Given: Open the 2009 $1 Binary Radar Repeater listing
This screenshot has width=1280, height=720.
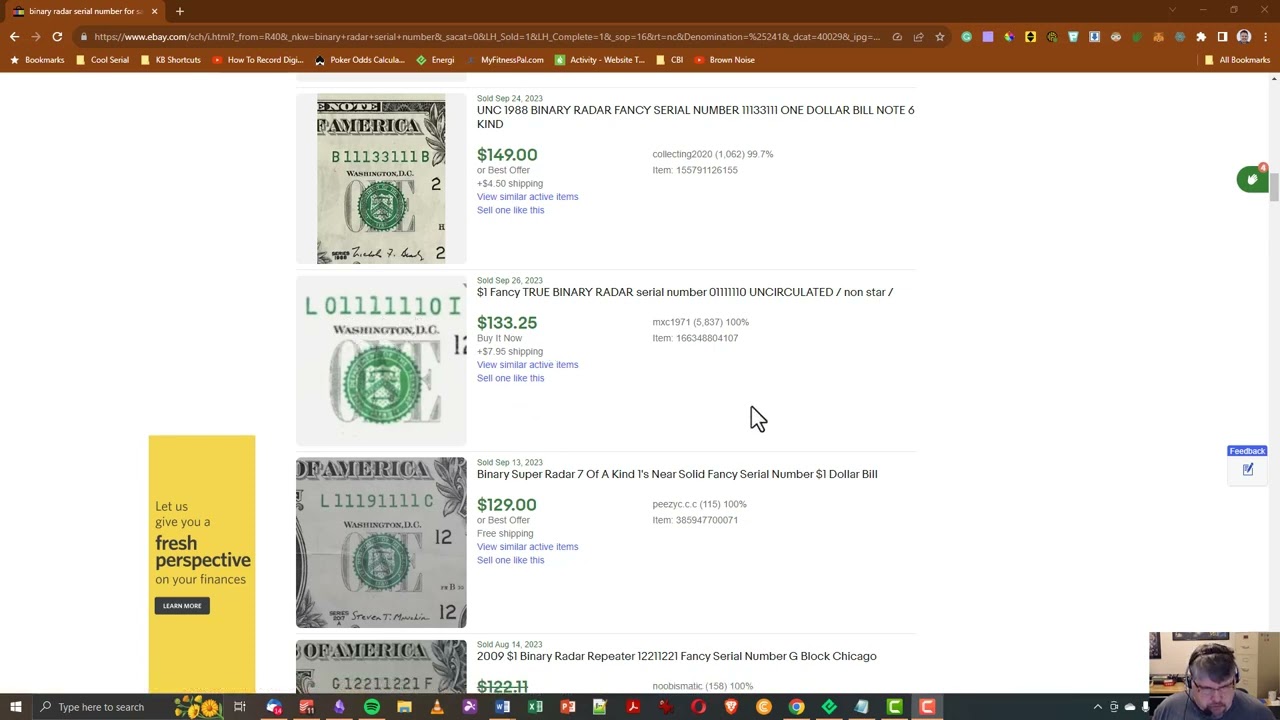Looking at the screenshot, I should click(677, 656).
